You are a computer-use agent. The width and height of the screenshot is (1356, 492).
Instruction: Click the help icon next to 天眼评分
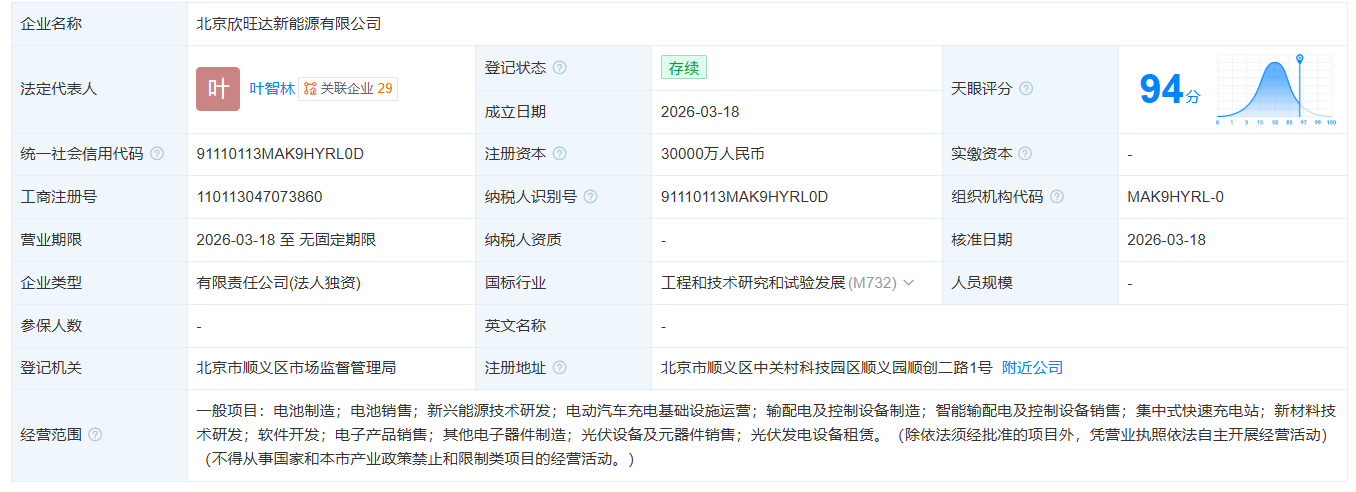[1025, 89]
